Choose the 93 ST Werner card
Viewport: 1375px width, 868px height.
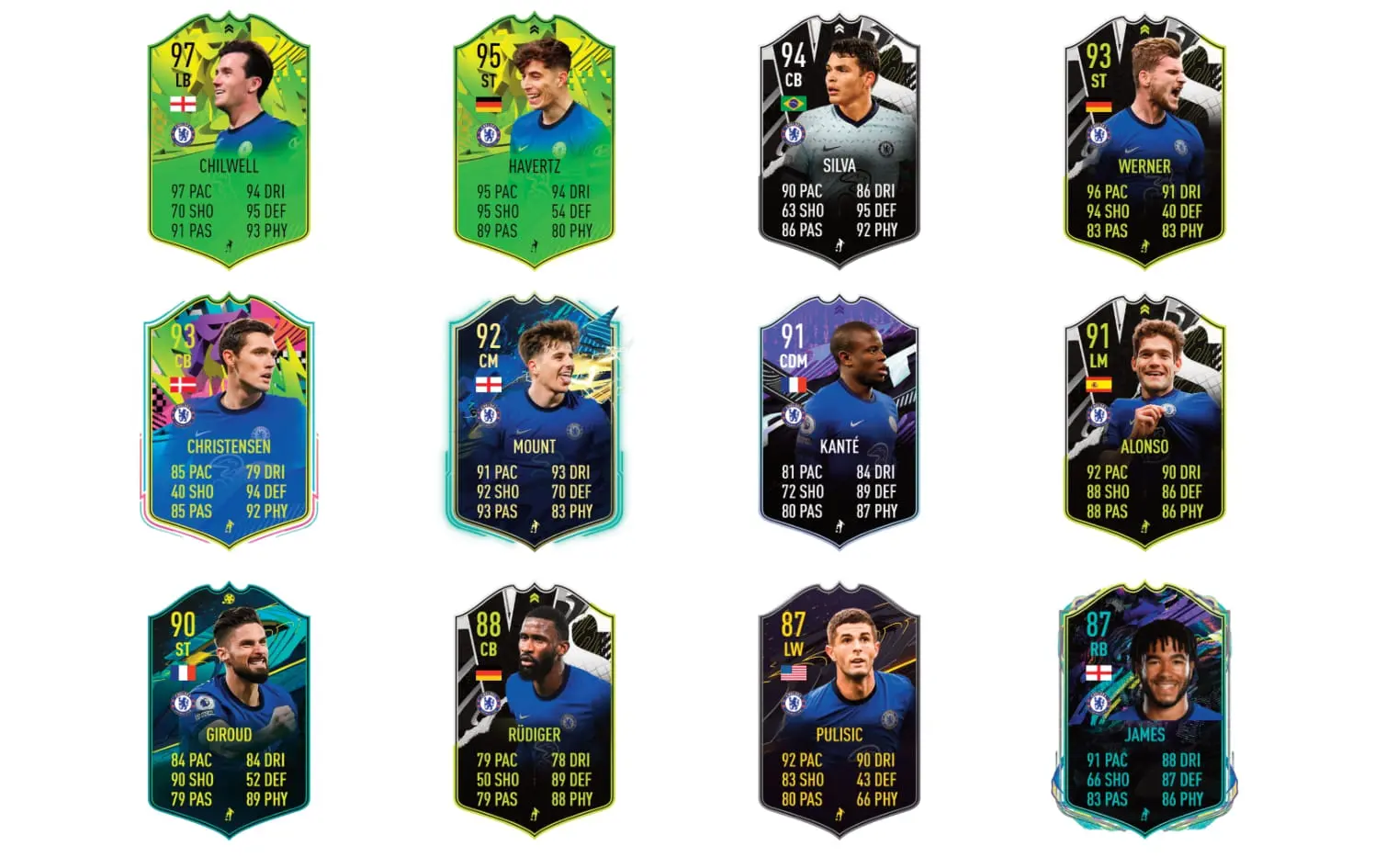1144,141
